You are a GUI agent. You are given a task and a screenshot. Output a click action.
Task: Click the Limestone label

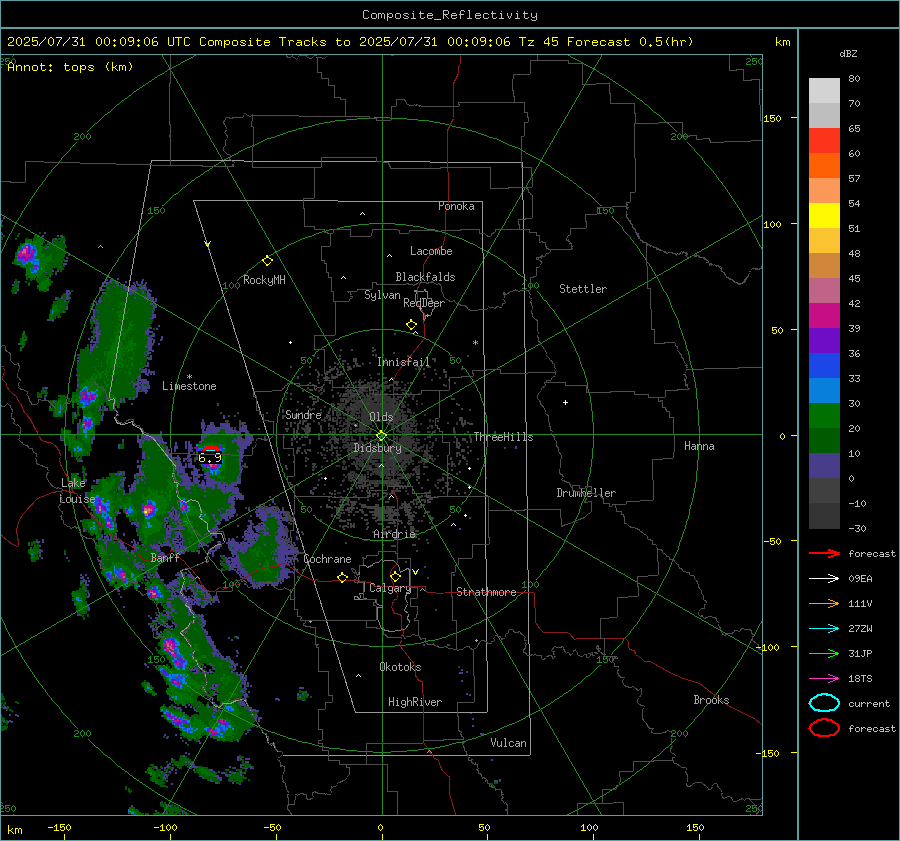pyautogui.click(x=189, y=386)
